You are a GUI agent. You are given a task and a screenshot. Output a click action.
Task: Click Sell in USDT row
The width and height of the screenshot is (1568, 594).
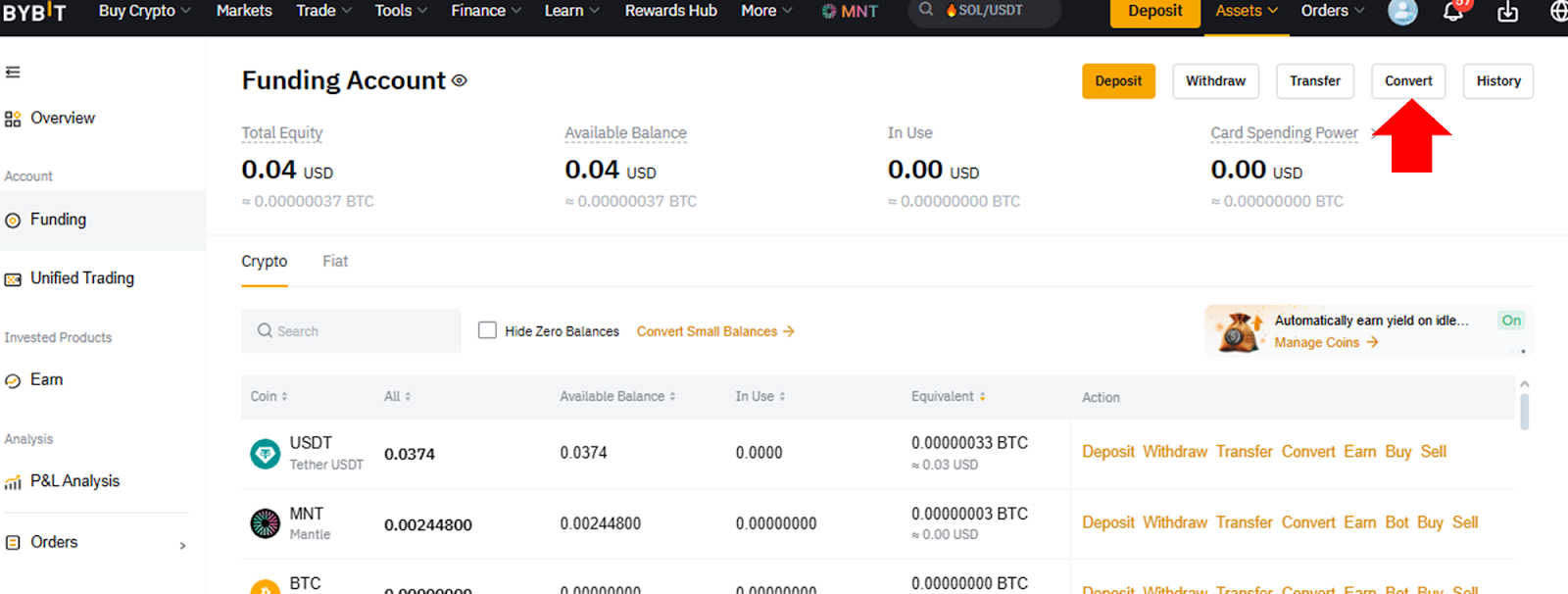tap(1433, 452)
